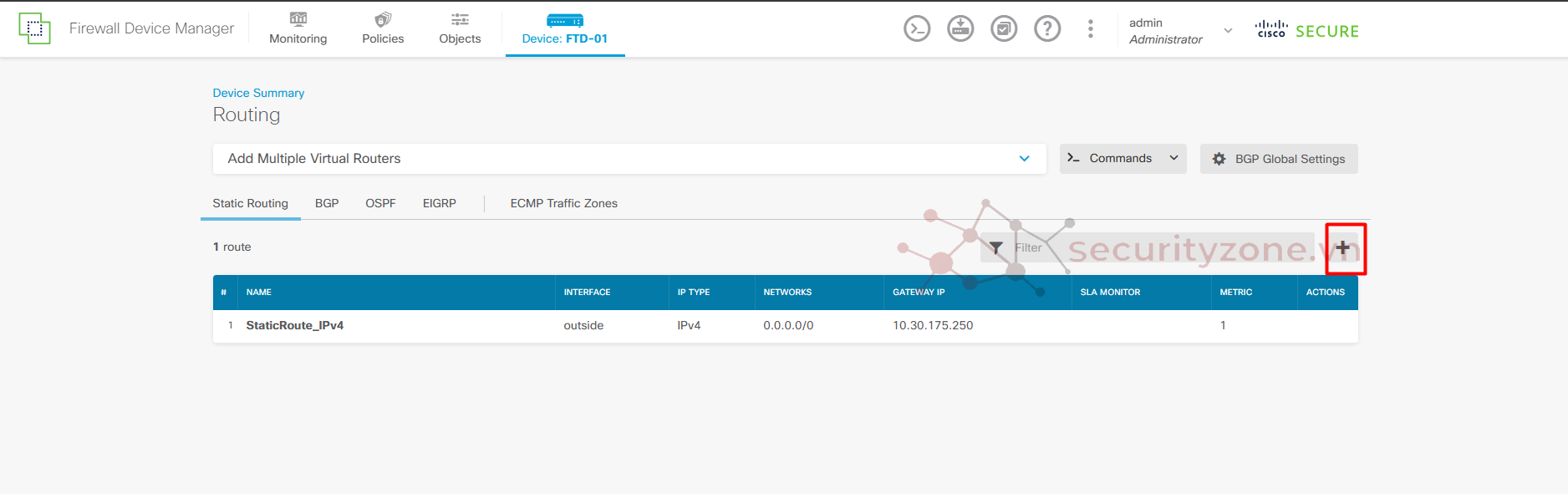Image resolution: width=1568 pixels, height=494 pixels.
Task: Open the Monitoring page
Action: coord(298,29)
